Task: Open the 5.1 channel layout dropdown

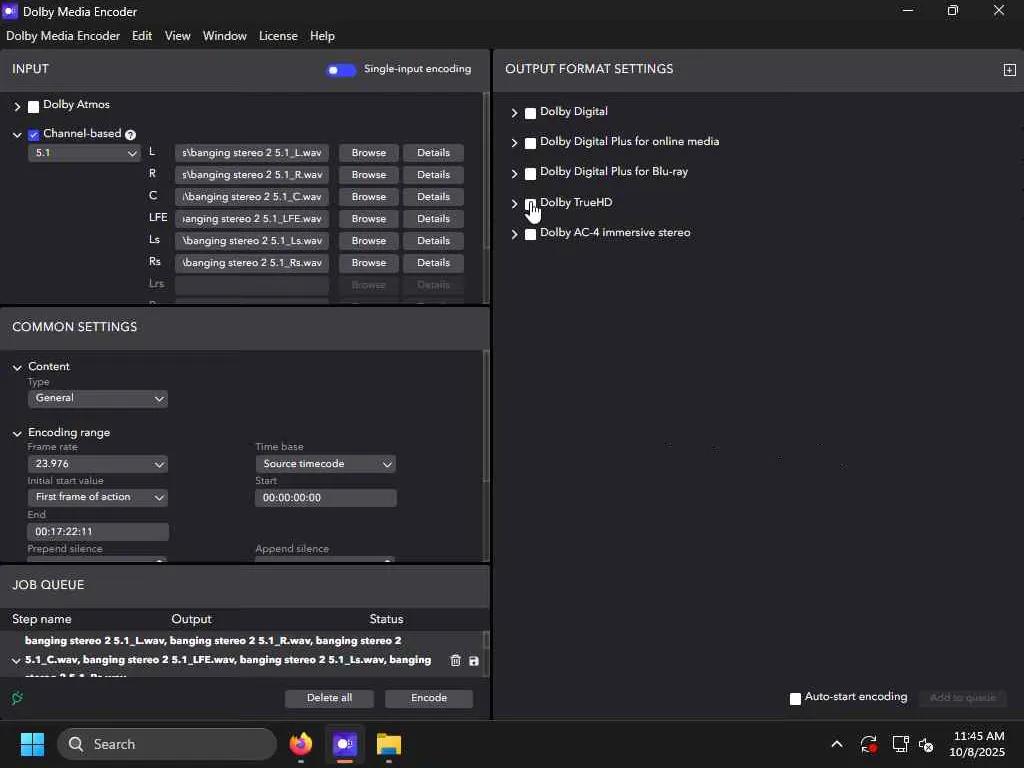Action: [84, 153]
